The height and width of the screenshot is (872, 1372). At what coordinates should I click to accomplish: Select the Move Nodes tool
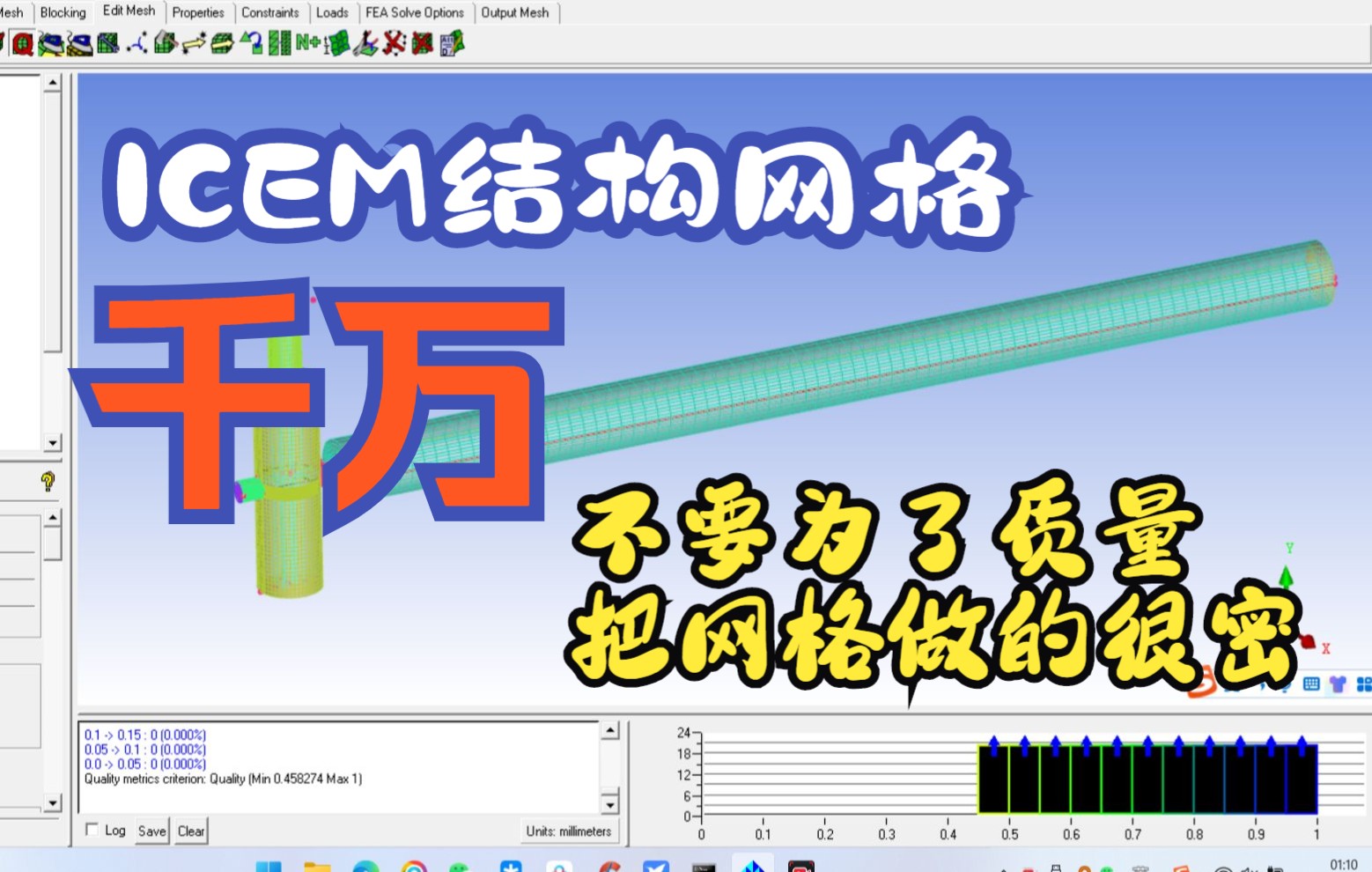click(x=194, y=43)
